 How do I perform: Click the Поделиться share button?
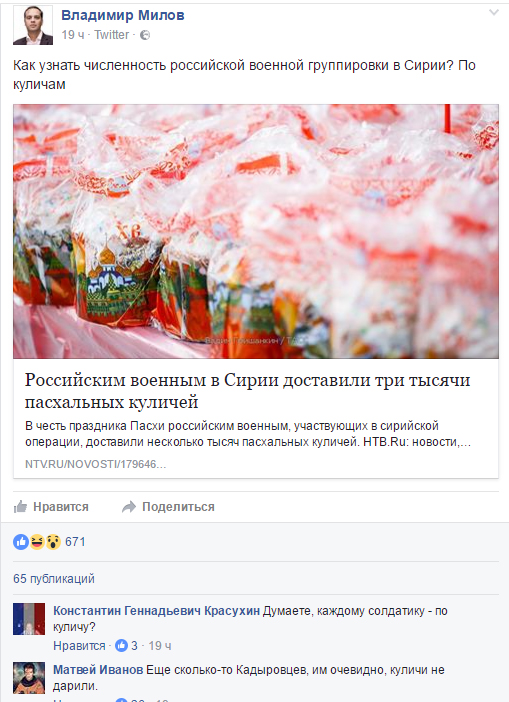tap(168, 507)
